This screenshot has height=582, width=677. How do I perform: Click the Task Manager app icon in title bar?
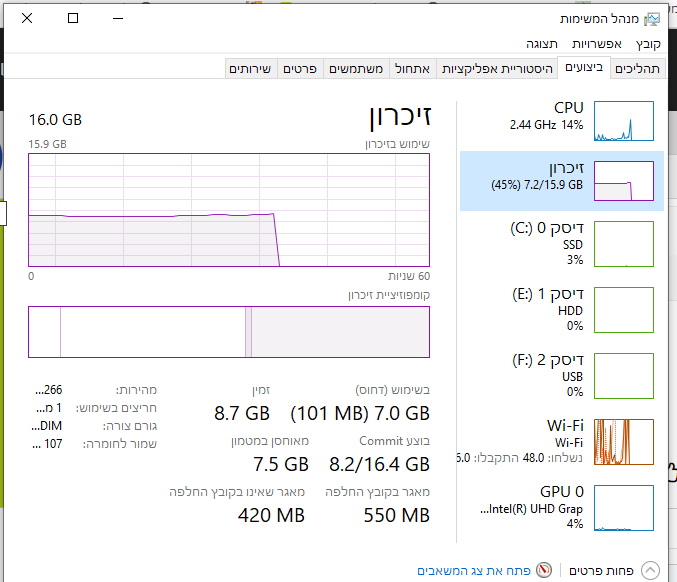654,18
